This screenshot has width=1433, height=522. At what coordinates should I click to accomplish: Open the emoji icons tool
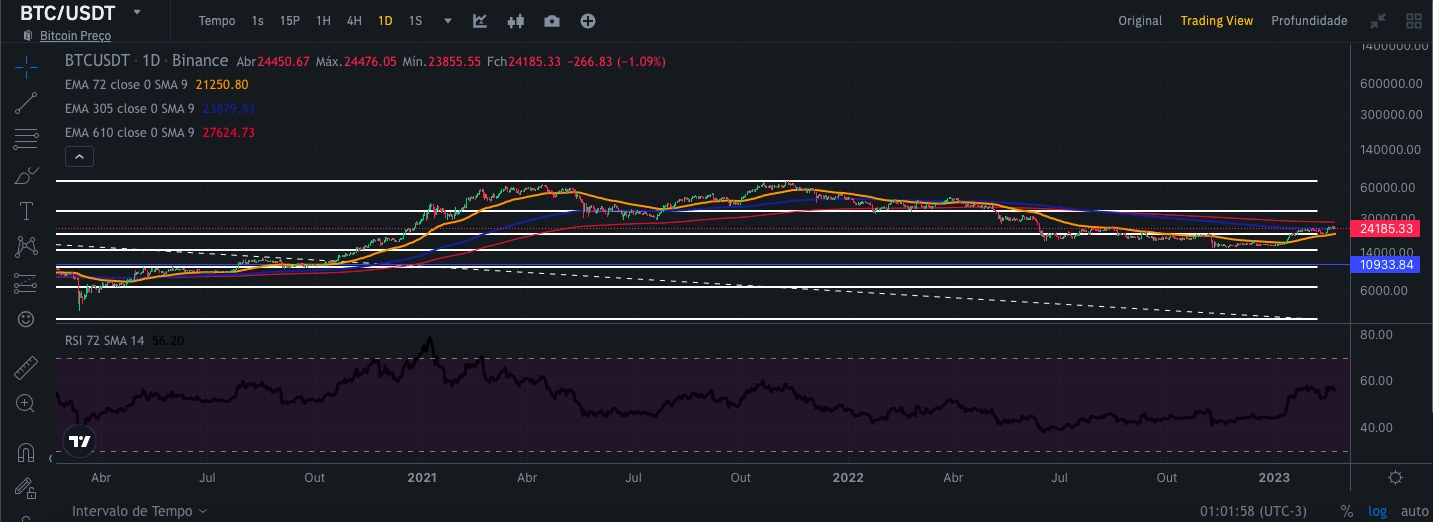(26, 319)
